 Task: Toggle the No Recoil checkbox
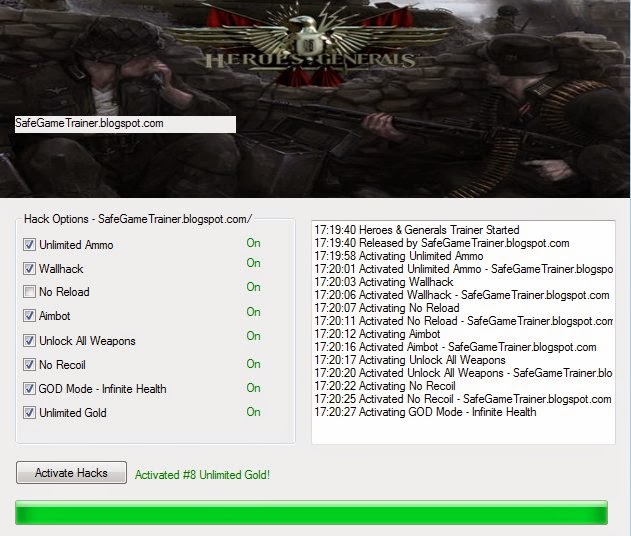29,365
